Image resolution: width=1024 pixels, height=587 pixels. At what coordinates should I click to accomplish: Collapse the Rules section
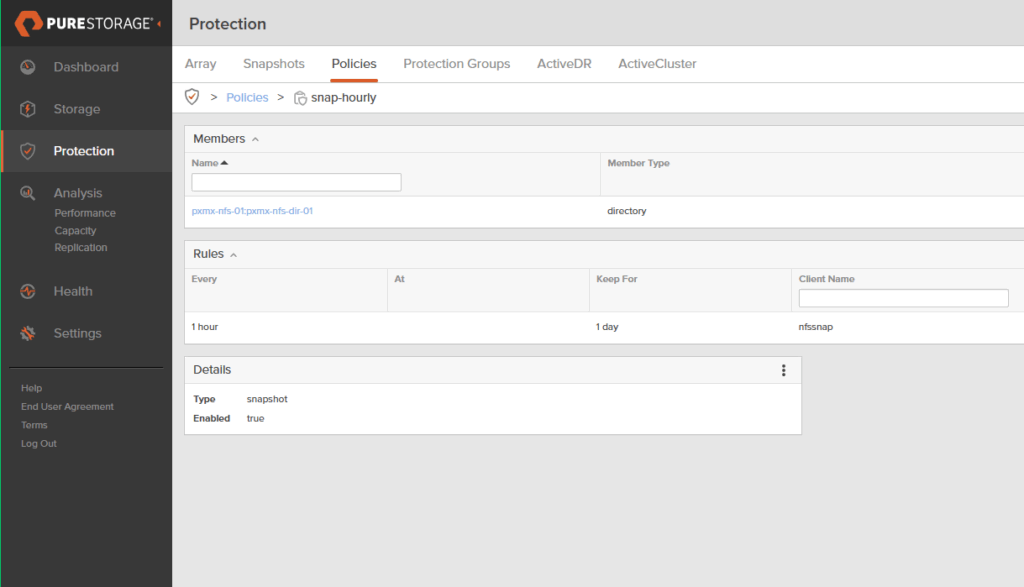(233, 255)
